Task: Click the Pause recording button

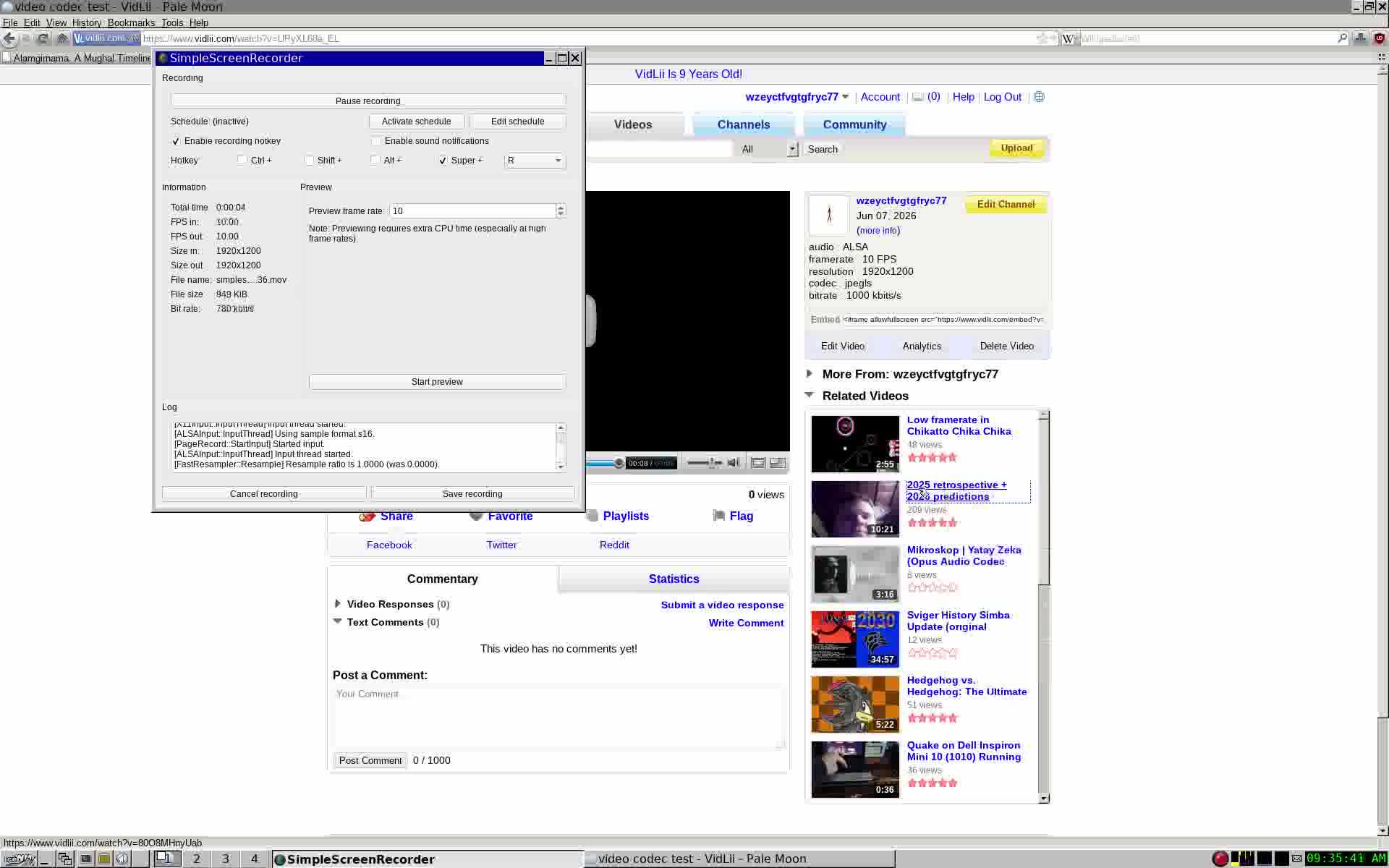Action: pos(368,101)
